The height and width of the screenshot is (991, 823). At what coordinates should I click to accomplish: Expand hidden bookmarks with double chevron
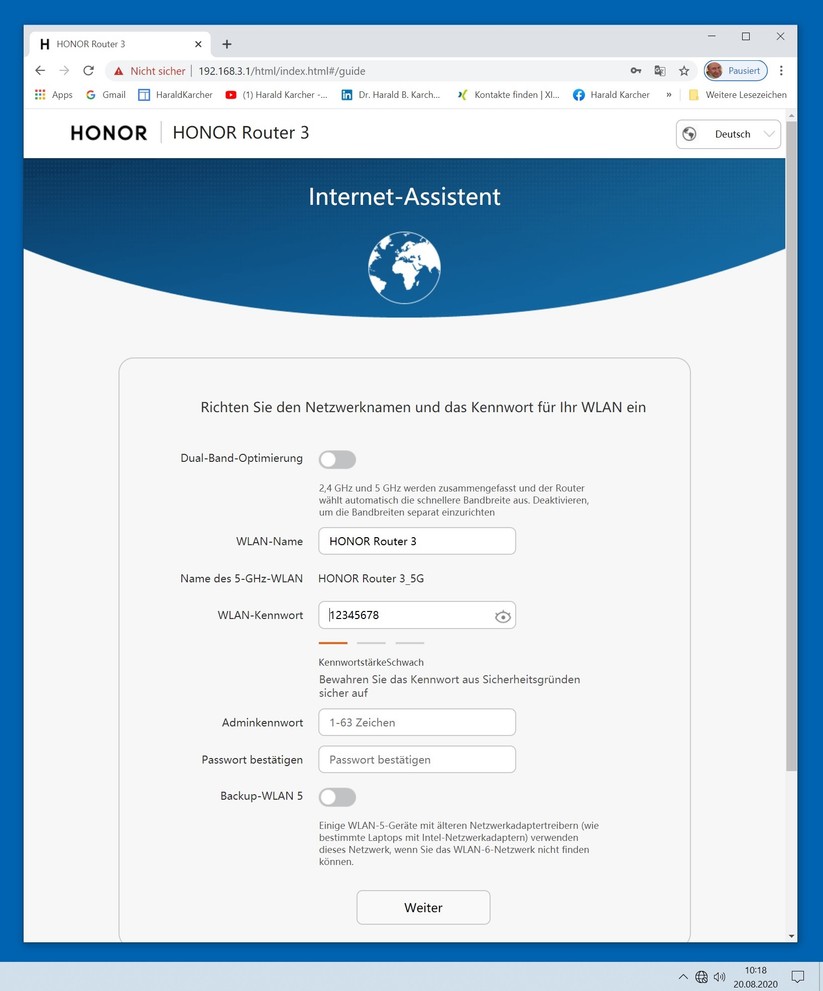(x=669, y=95)
